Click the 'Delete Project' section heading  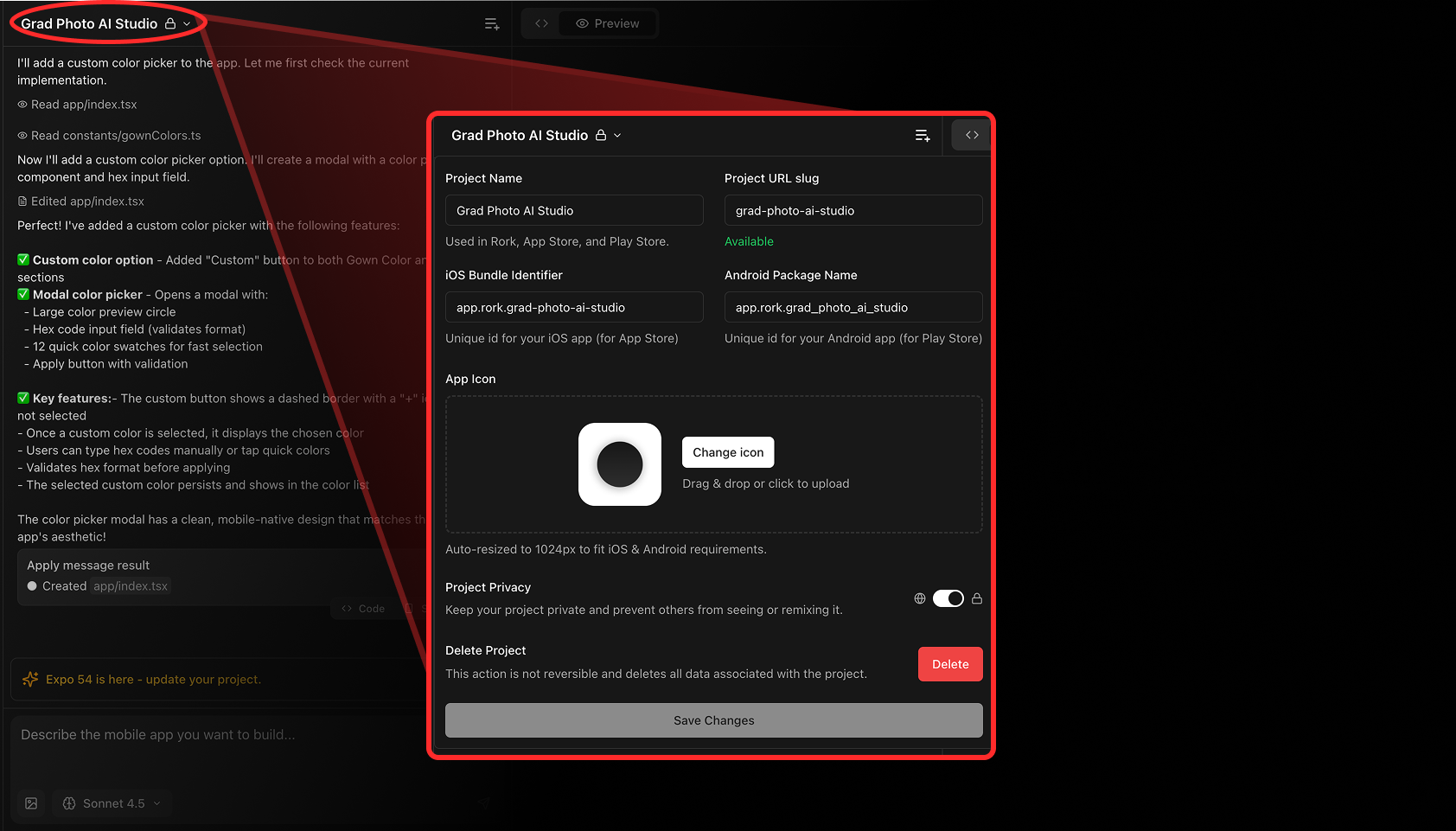[485, 650]
